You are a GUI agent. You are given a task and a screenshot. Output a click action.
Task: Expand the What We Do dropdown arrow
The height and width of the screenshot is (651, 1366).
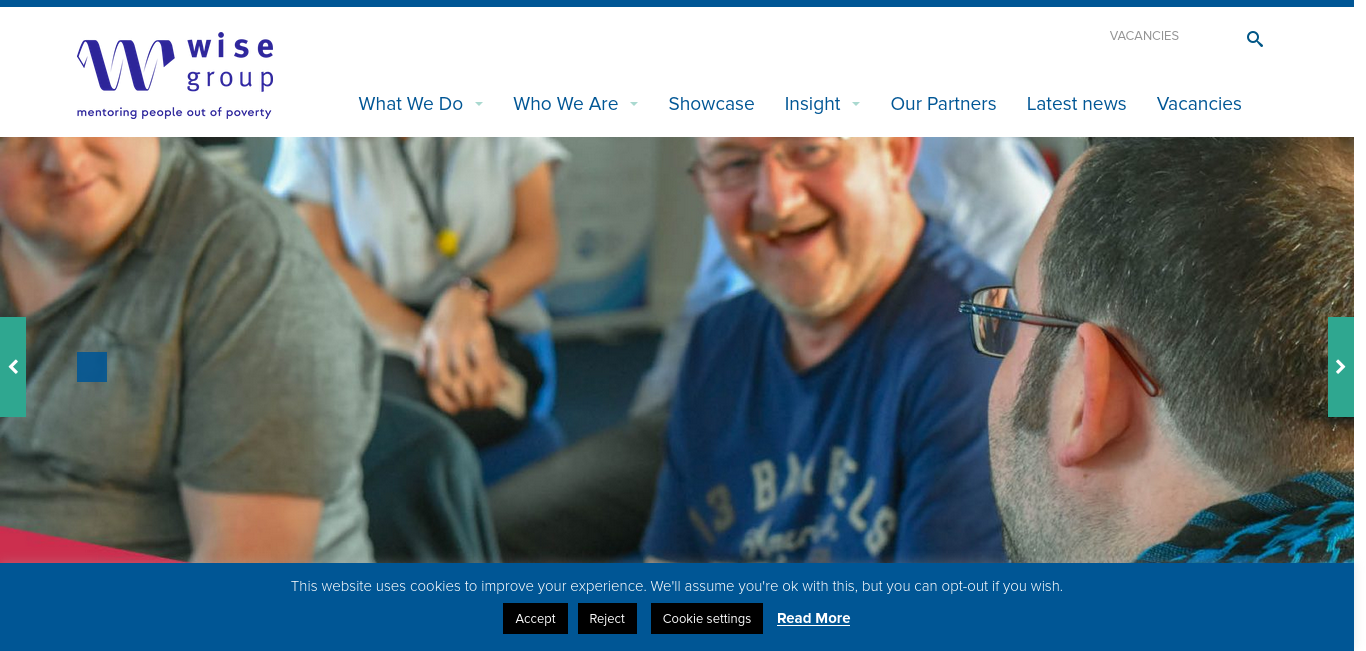[x=479, y=104]
